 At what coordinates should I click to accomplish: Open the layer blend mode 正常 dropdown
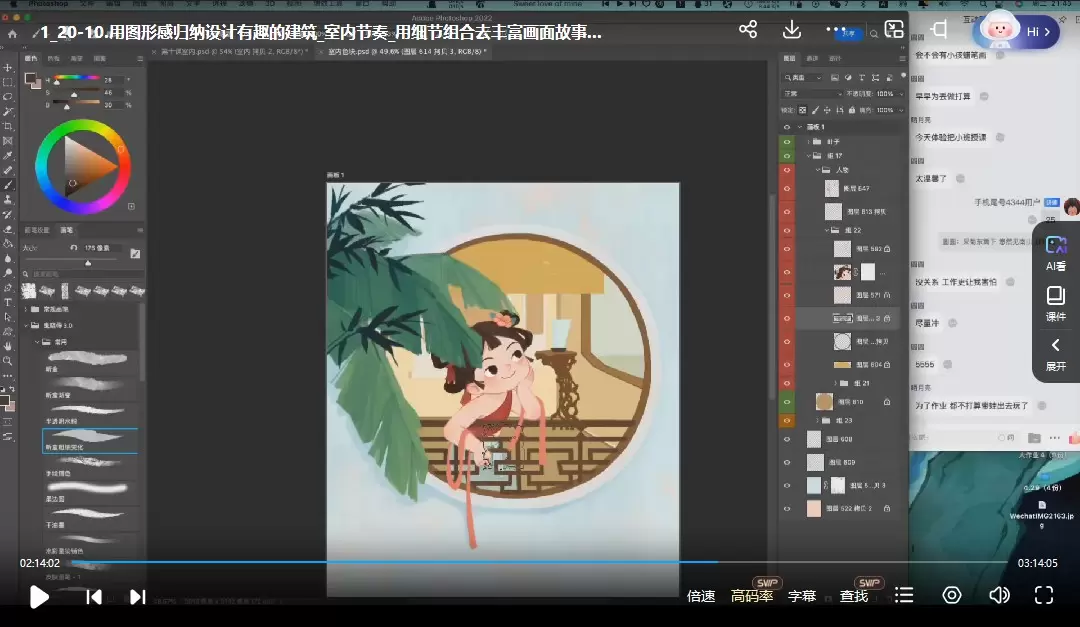pyautogui.click(x=813, y=94)
